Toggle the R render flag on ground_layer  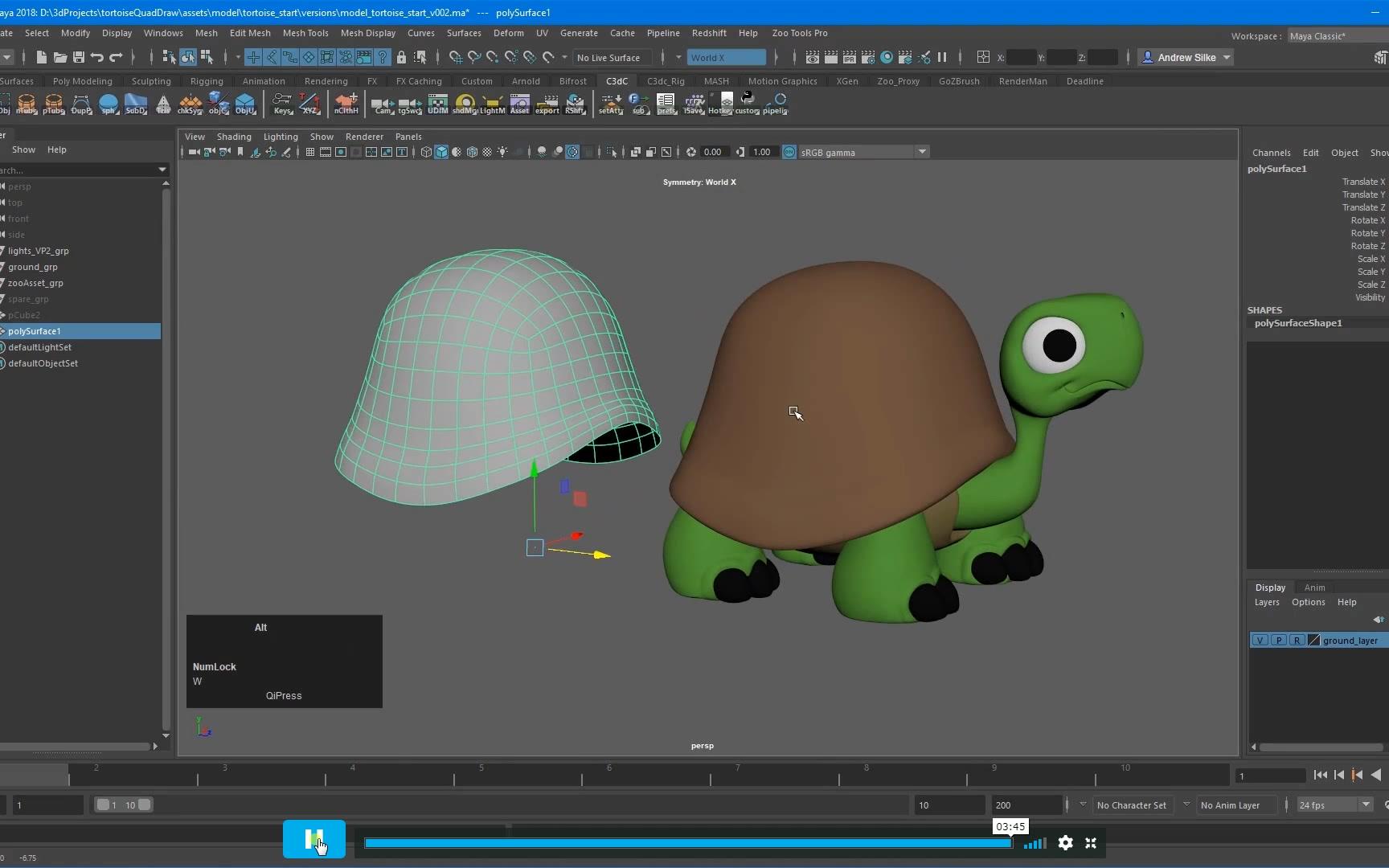coord(1297,641)
